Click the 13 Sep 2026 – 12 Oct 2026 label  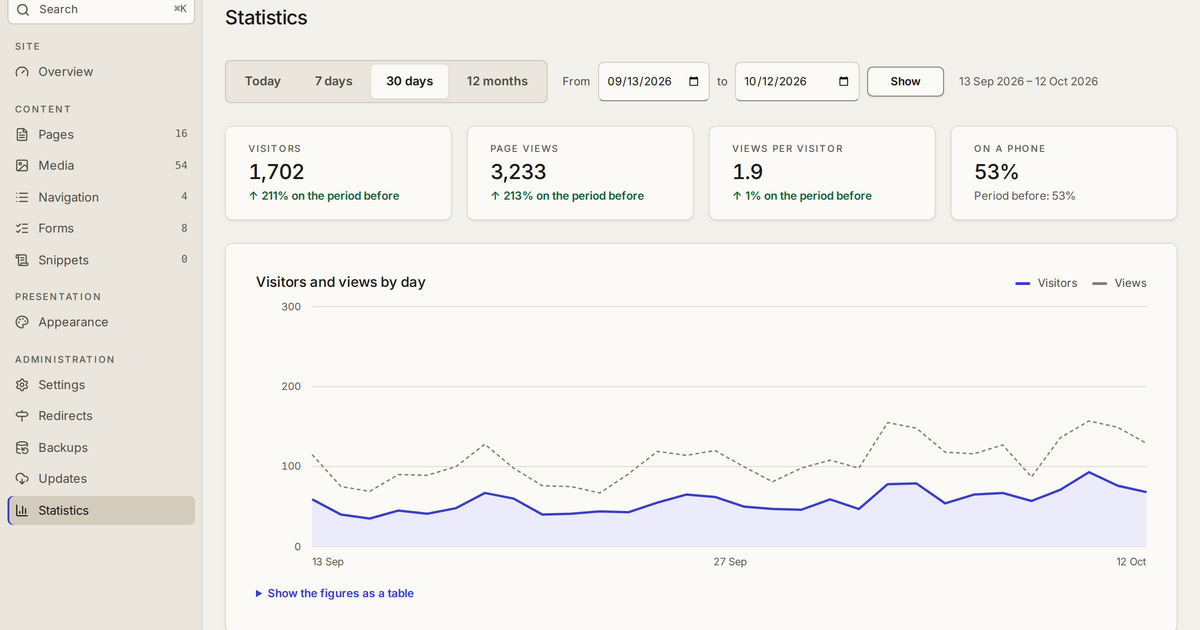[1028, 81]
